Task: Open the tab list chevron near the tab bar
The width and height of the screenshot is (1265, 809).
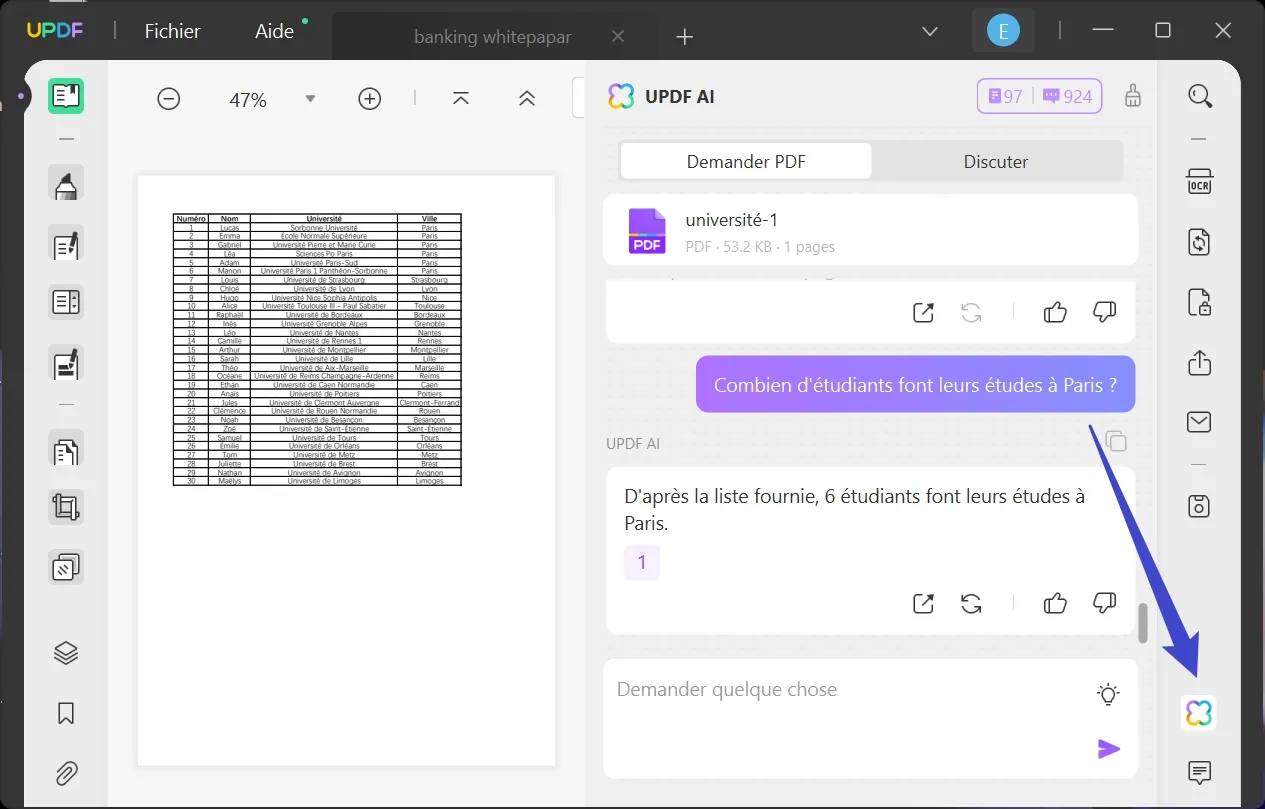Action: click(930, 31)
